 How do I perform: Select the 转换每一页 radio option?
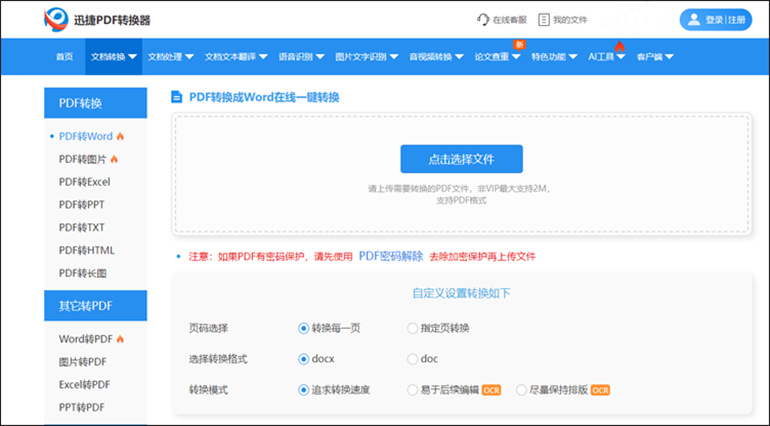coord(303,328)
